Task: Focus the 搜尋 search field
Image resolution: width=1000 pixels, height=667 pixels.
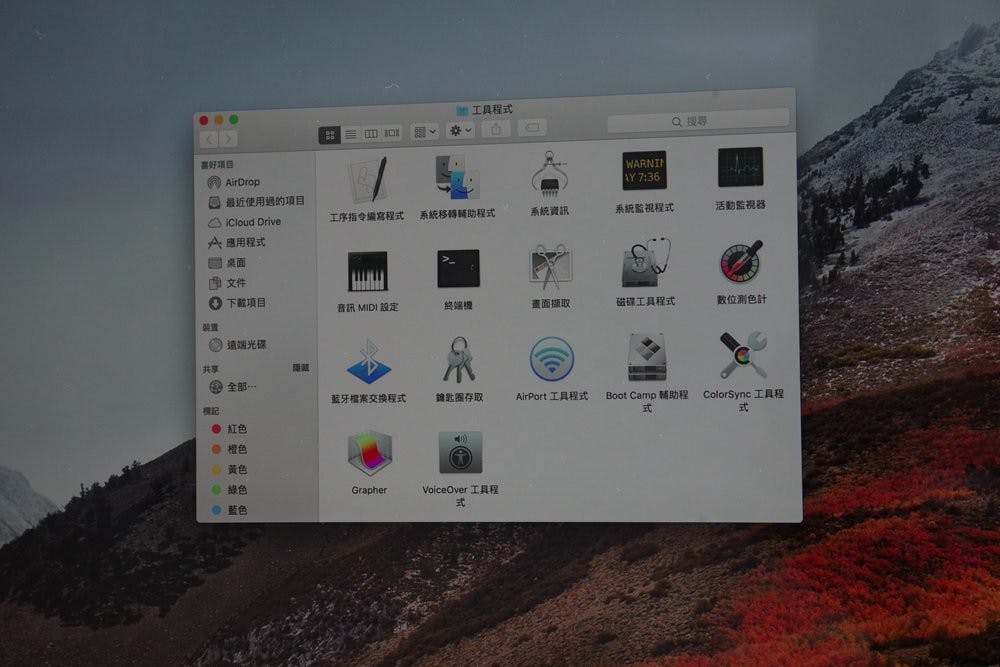Action: [x=698, y=121]
